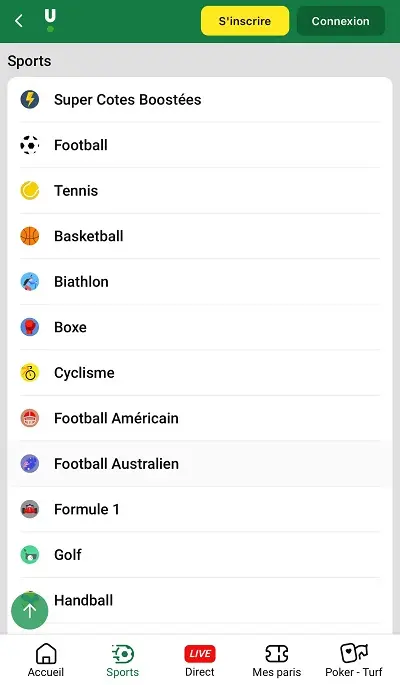The image size is (400, 685).
Task: Select the Golf icon
Action: pyautogui.click(x=30, y=554)
